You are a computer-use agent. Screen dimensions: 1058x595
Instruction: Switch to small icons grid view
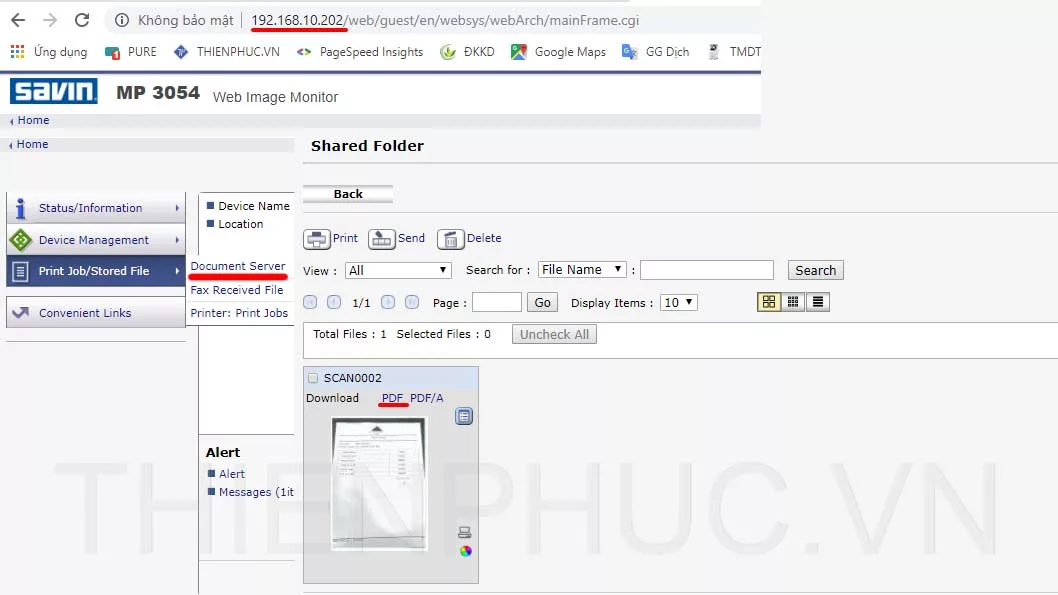[793, 302]
